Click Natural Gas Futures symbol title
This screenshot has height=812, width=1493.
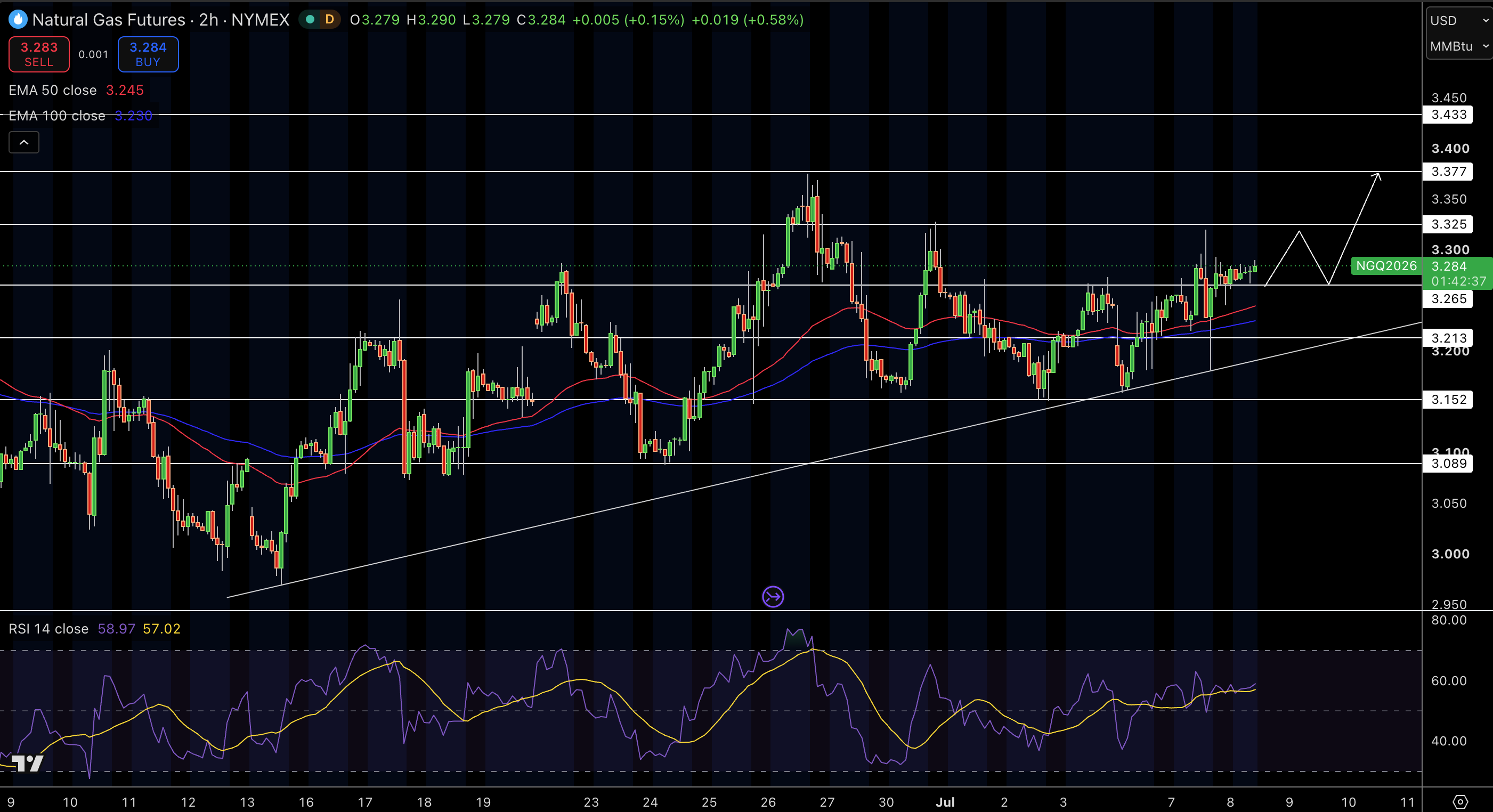coord(108,20)
